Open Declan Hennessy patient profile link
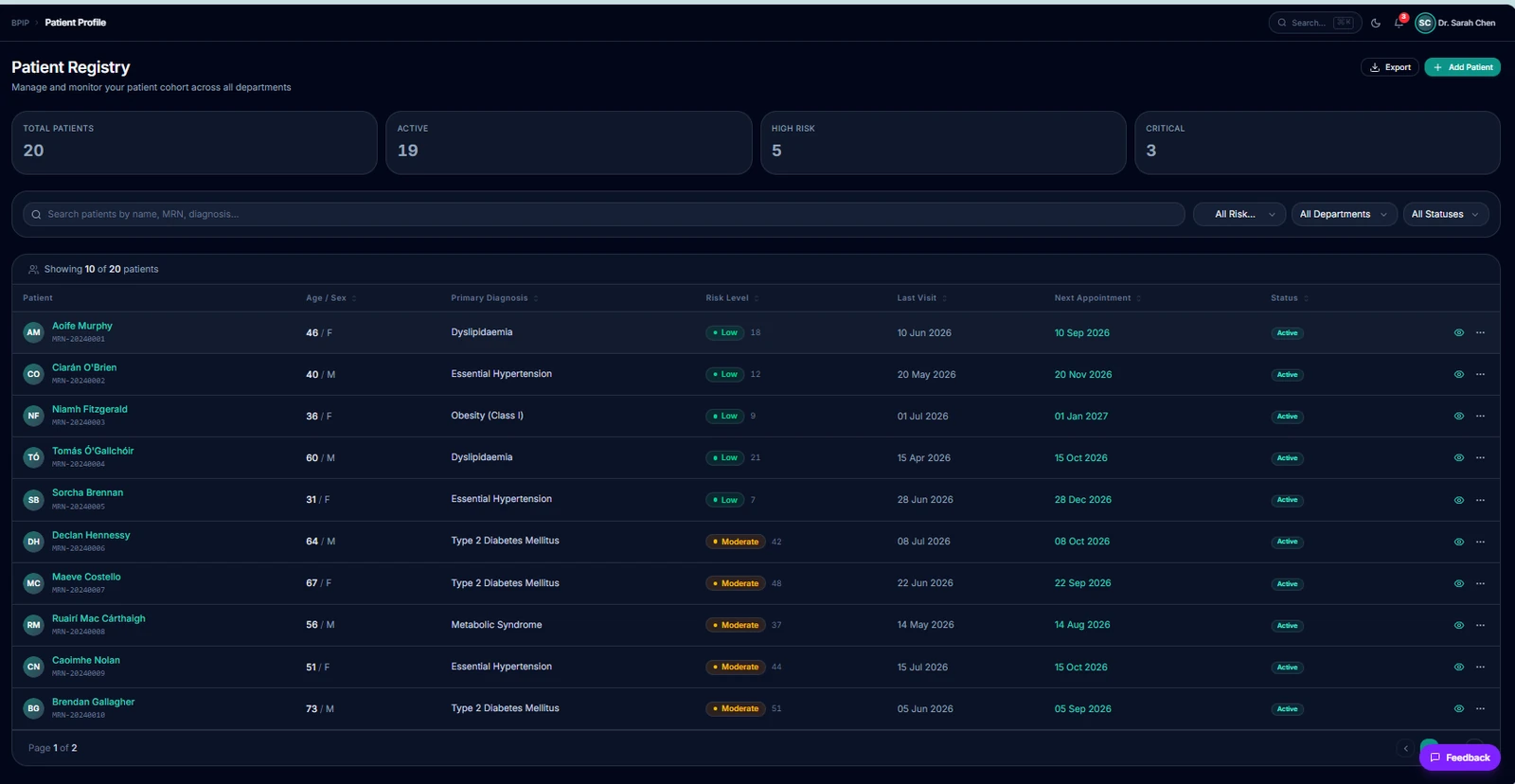The width and height of the screenshot is (1515, 784). [91, 535]
